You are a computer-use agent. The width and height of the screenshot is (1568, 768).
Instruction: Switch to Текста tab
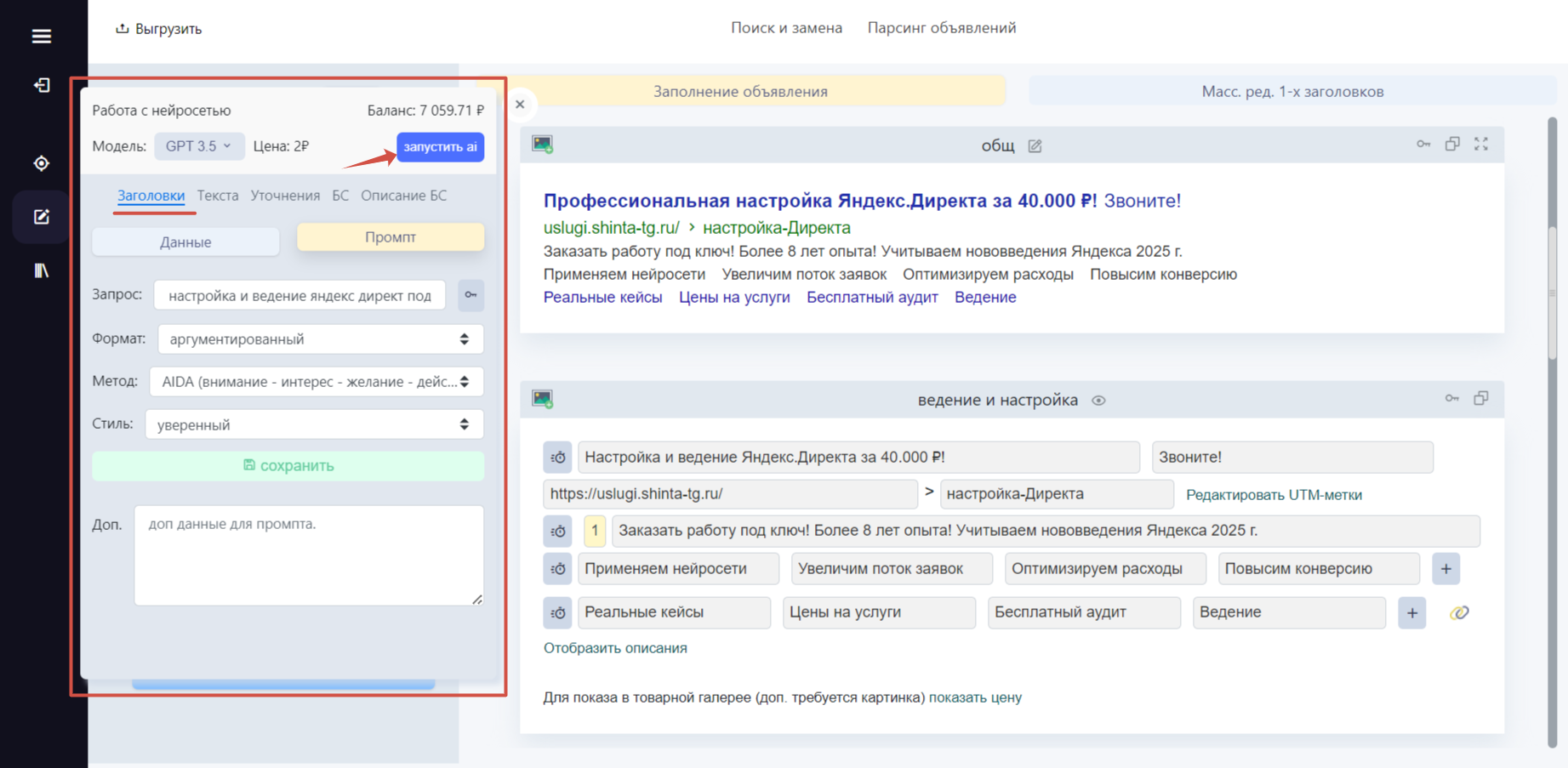tap(218, 196)
